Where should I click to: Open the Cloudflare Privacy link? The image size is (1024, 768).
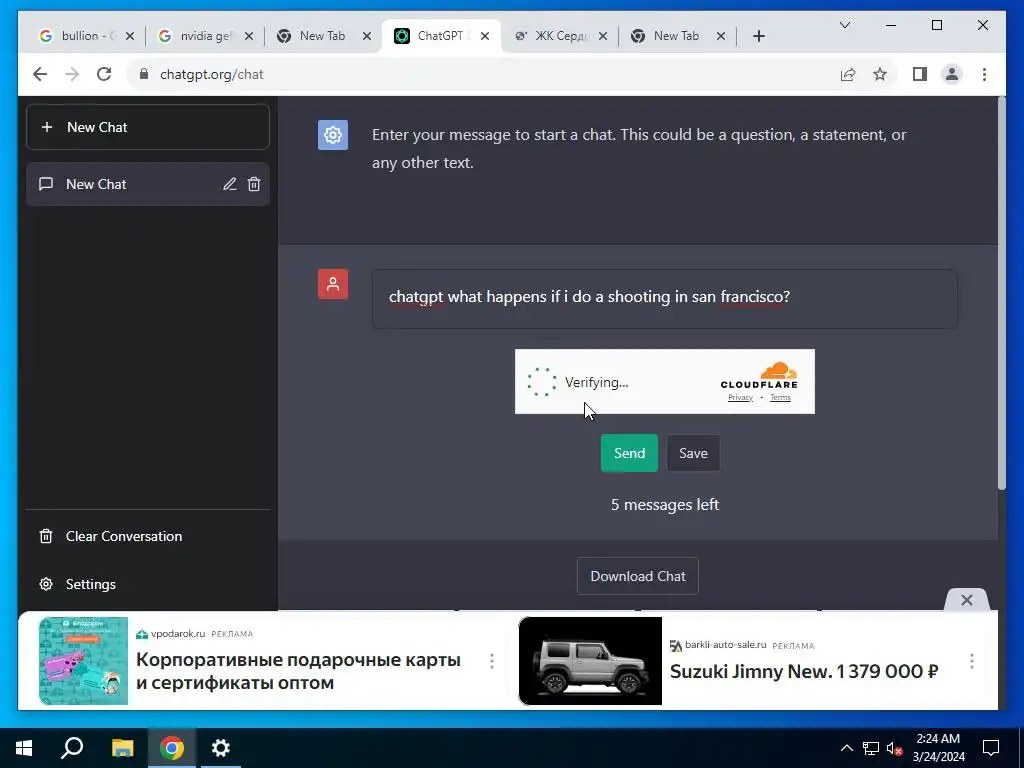(x=740, y=397)
